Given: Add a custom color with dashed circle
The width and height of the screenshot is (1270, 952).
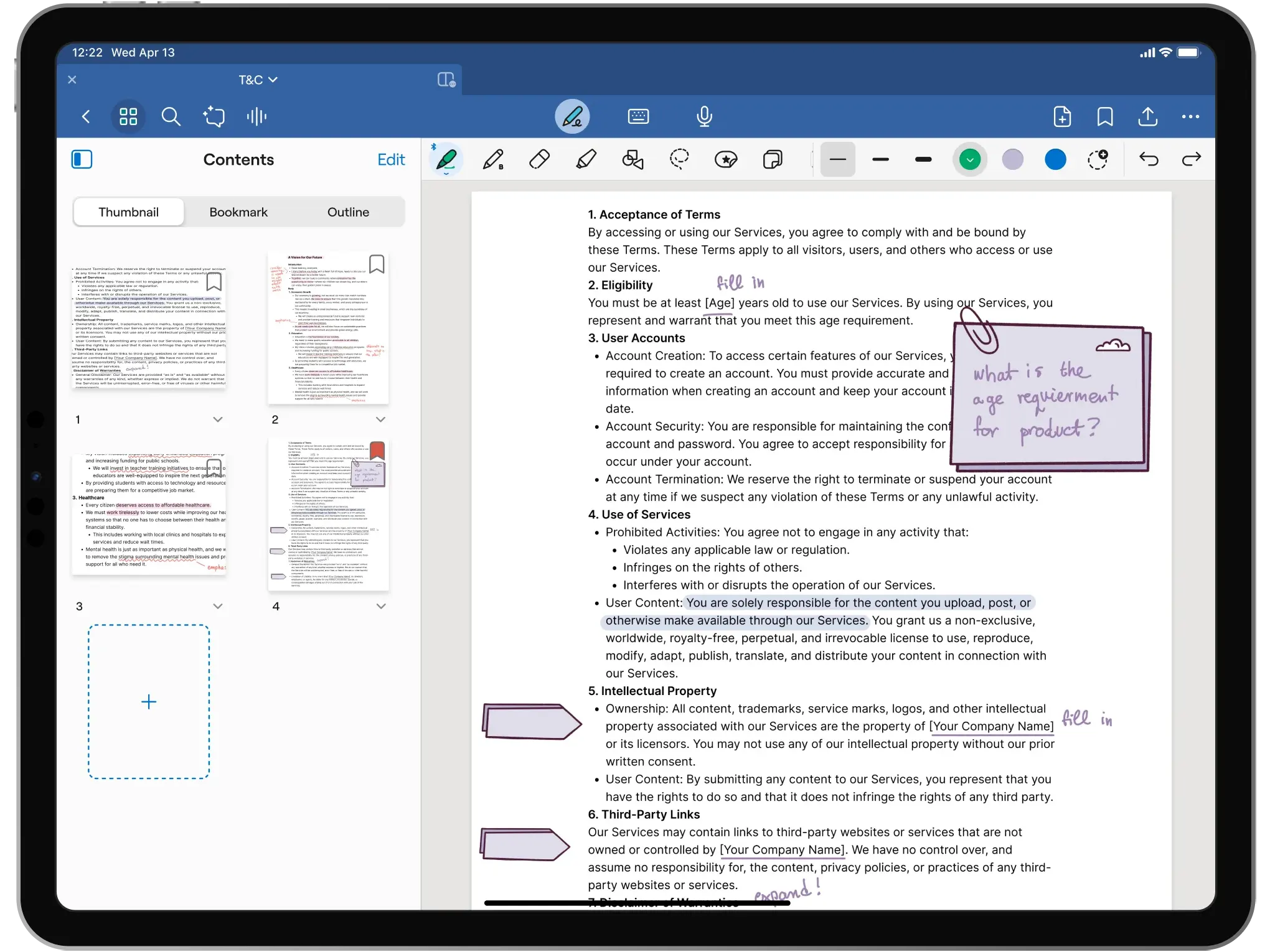Looking at the screenshot, I should click(1098, 160).
